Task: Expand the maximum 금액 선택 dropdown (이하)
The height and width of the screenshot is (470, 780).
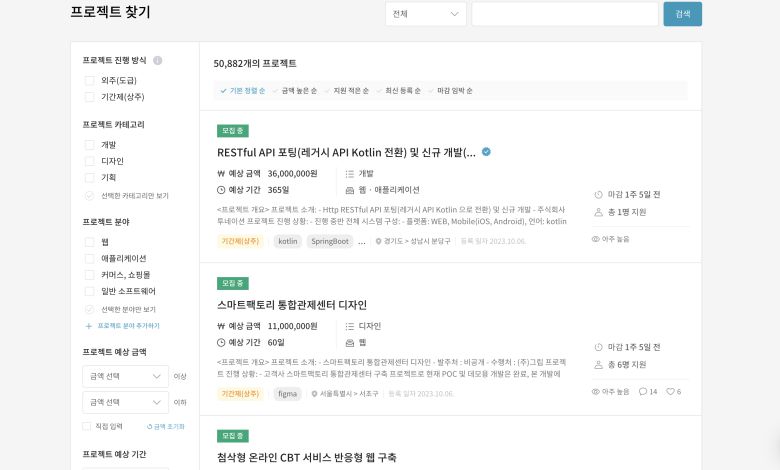Action: [125, 402]
